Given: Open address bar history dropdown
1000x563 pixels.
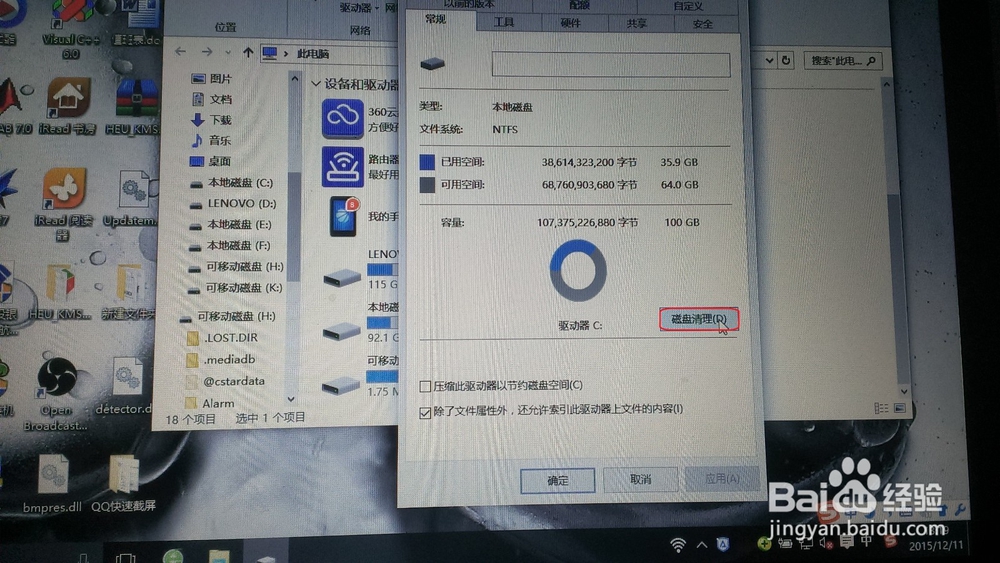Looking at the screenshot, I should [770, 61].
